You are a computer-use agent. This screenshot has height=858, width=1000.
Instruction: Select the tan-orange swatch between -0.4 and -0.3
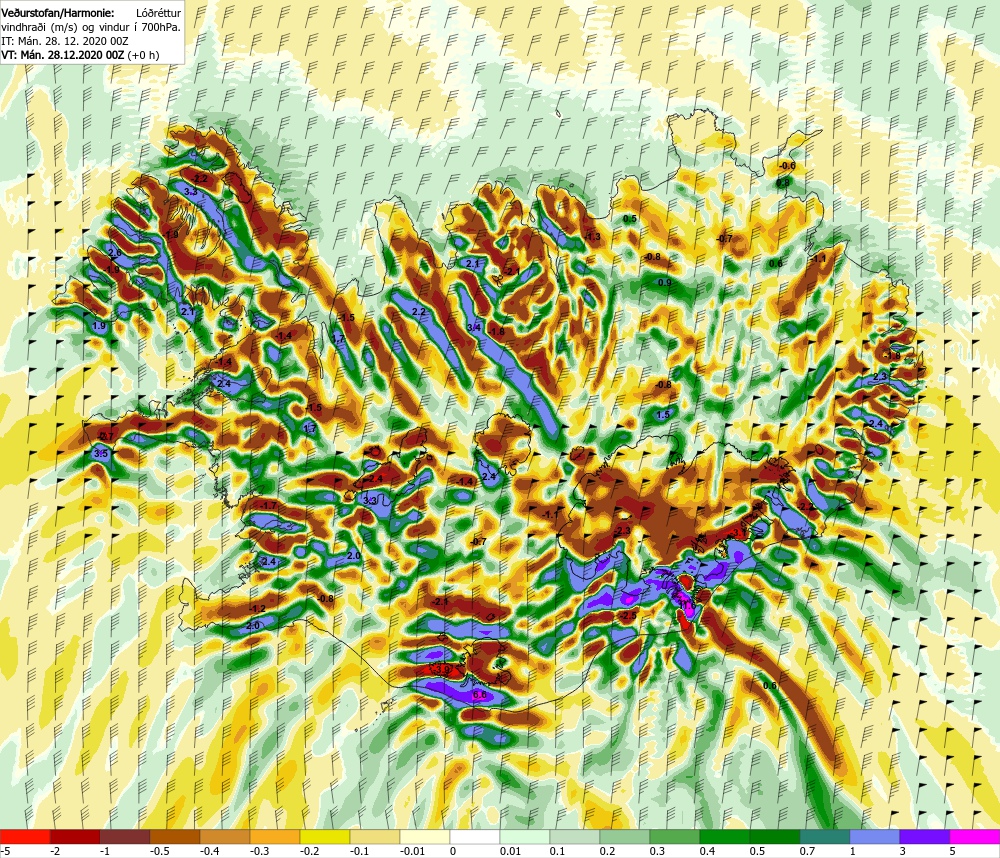[225, 836]
